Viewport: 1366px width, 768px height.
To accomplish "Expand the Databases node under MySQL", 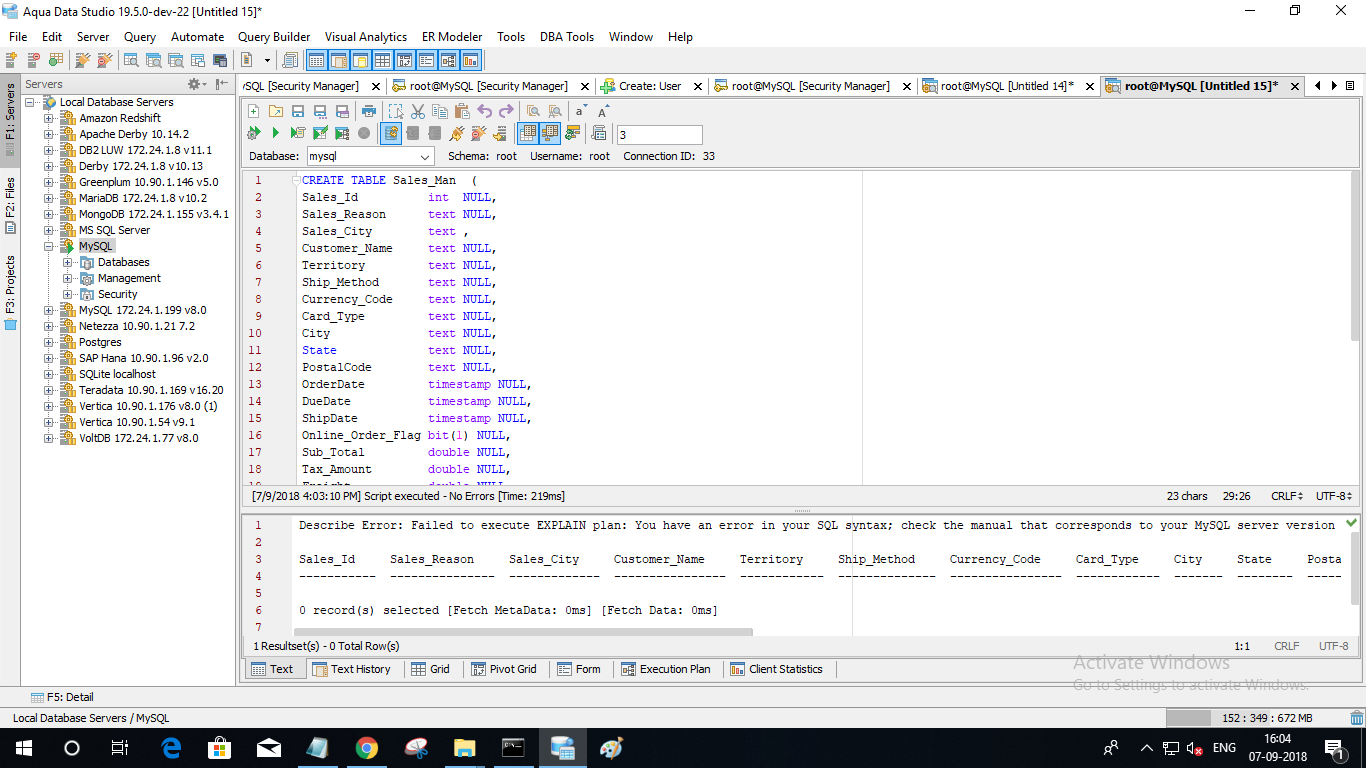I will click(67, 262).
